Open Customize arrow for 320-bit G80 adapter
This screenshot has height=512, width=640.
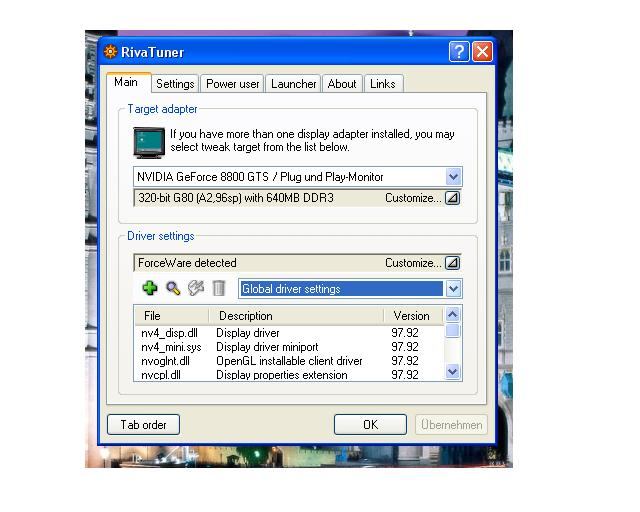(x=452, y=198)
